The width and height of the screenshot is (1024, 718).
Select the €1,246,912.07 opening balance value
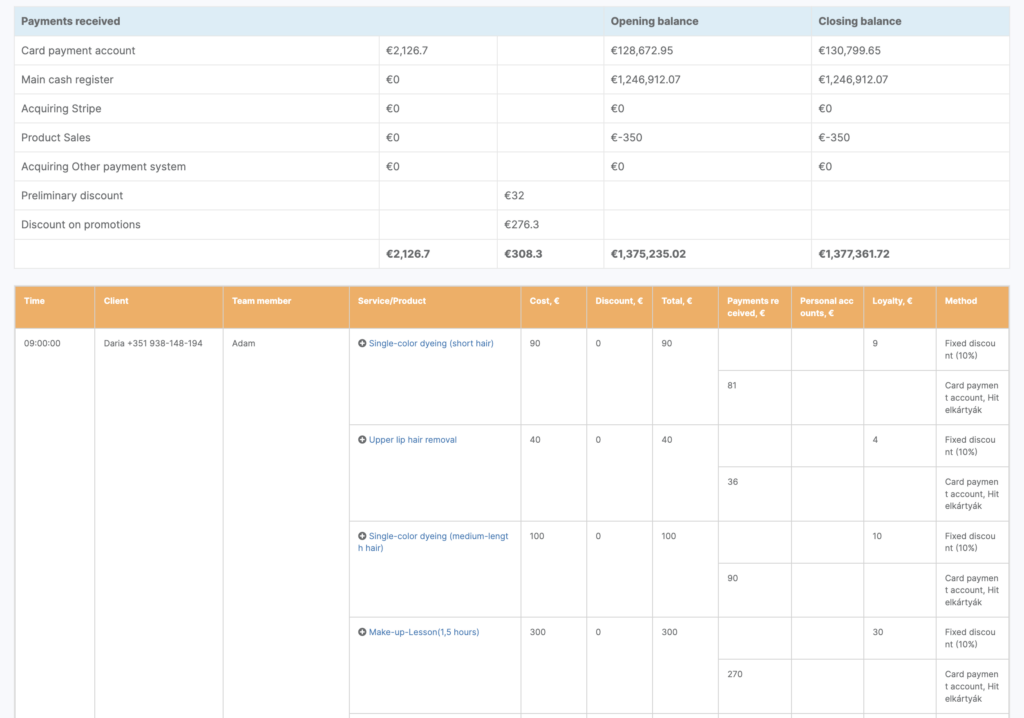645,79
